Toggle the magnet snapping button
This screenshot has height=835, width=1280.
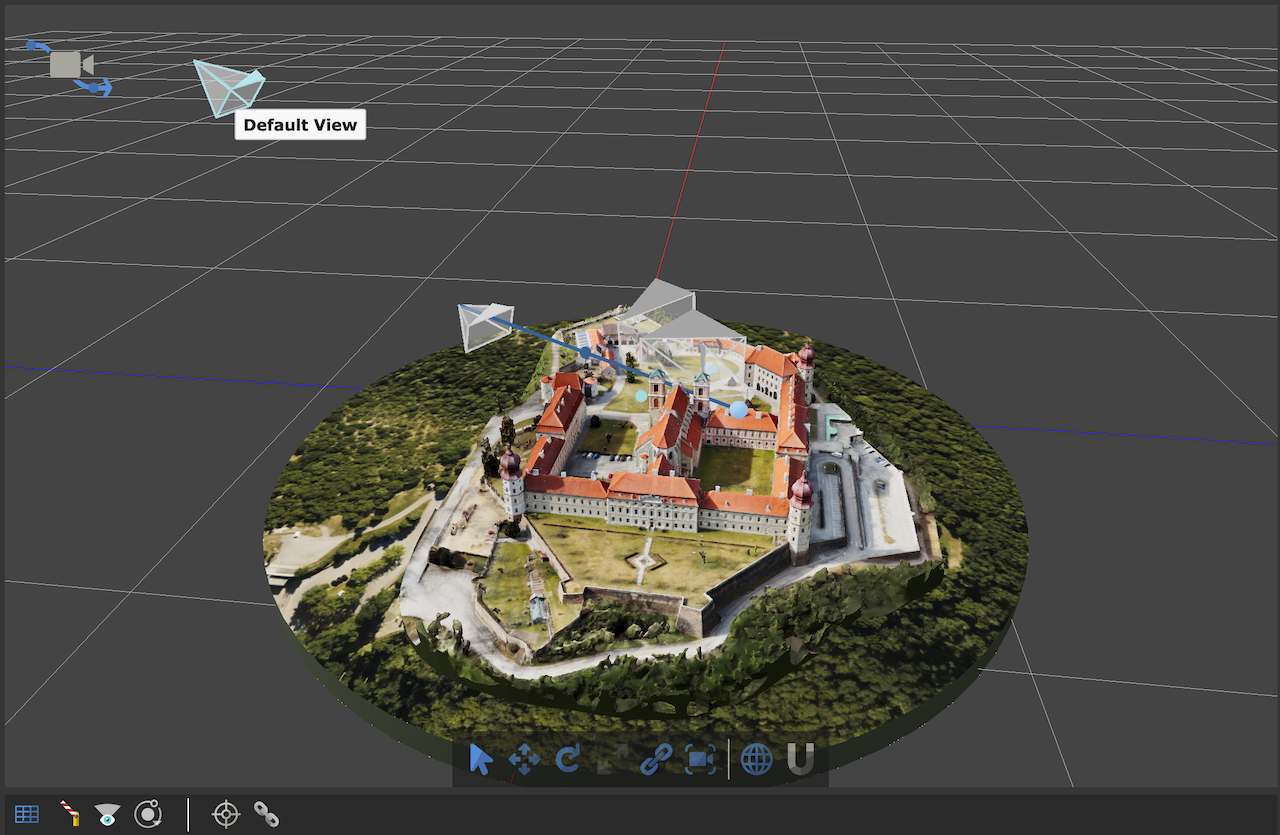(x=800, y=760)
